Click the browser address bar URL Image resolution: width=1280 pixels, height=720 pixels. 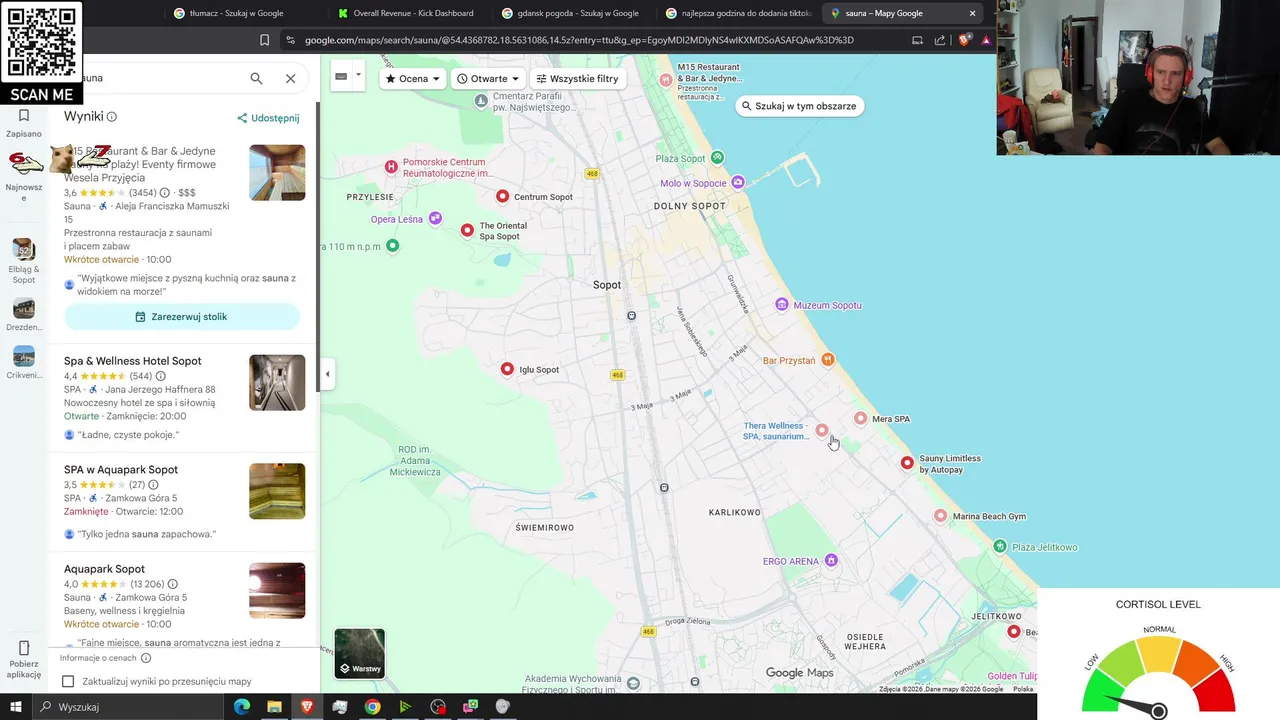tap(579, 40)
